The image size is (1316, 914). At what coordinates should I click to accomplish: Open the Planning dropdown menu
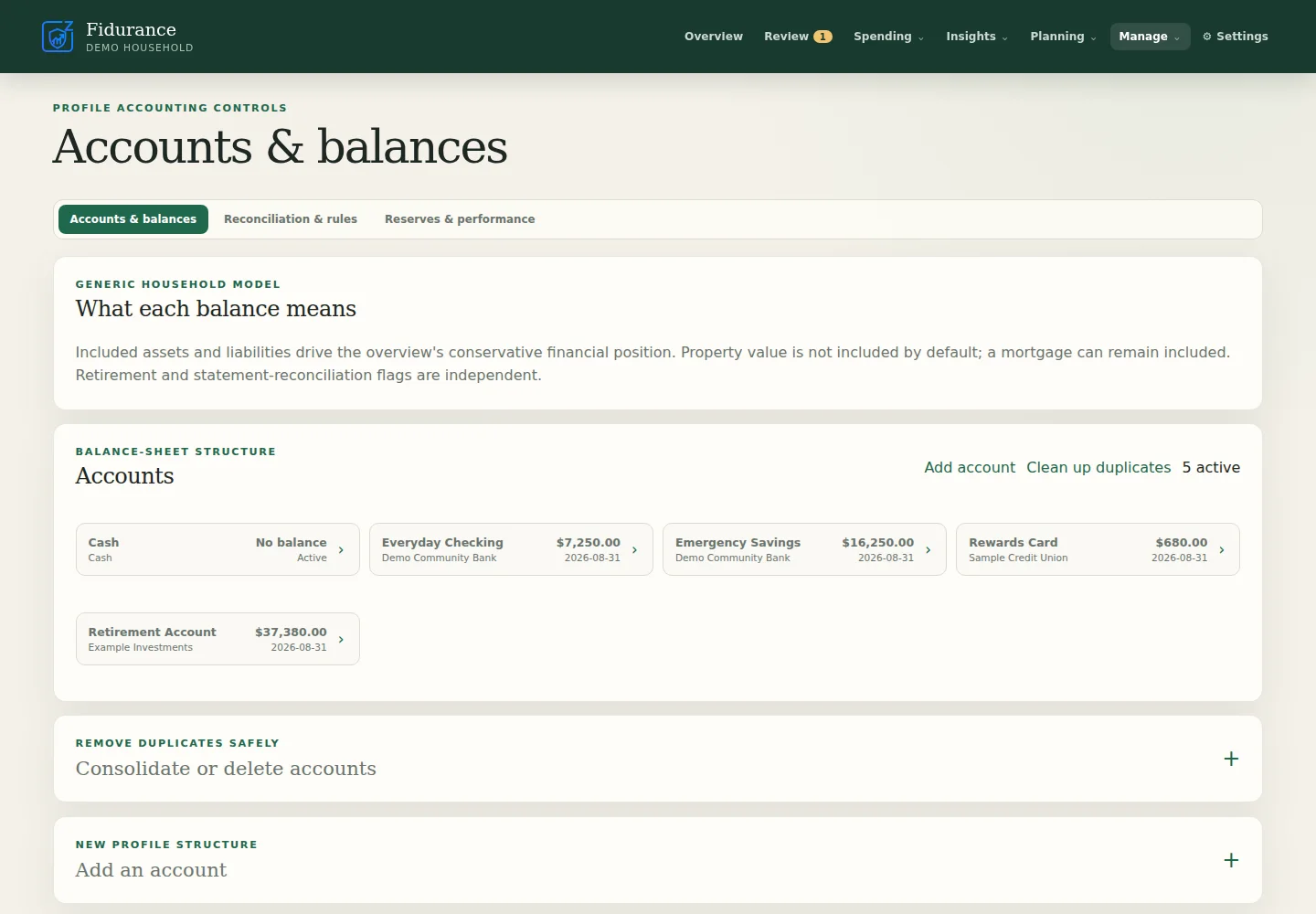(1063, 37)
